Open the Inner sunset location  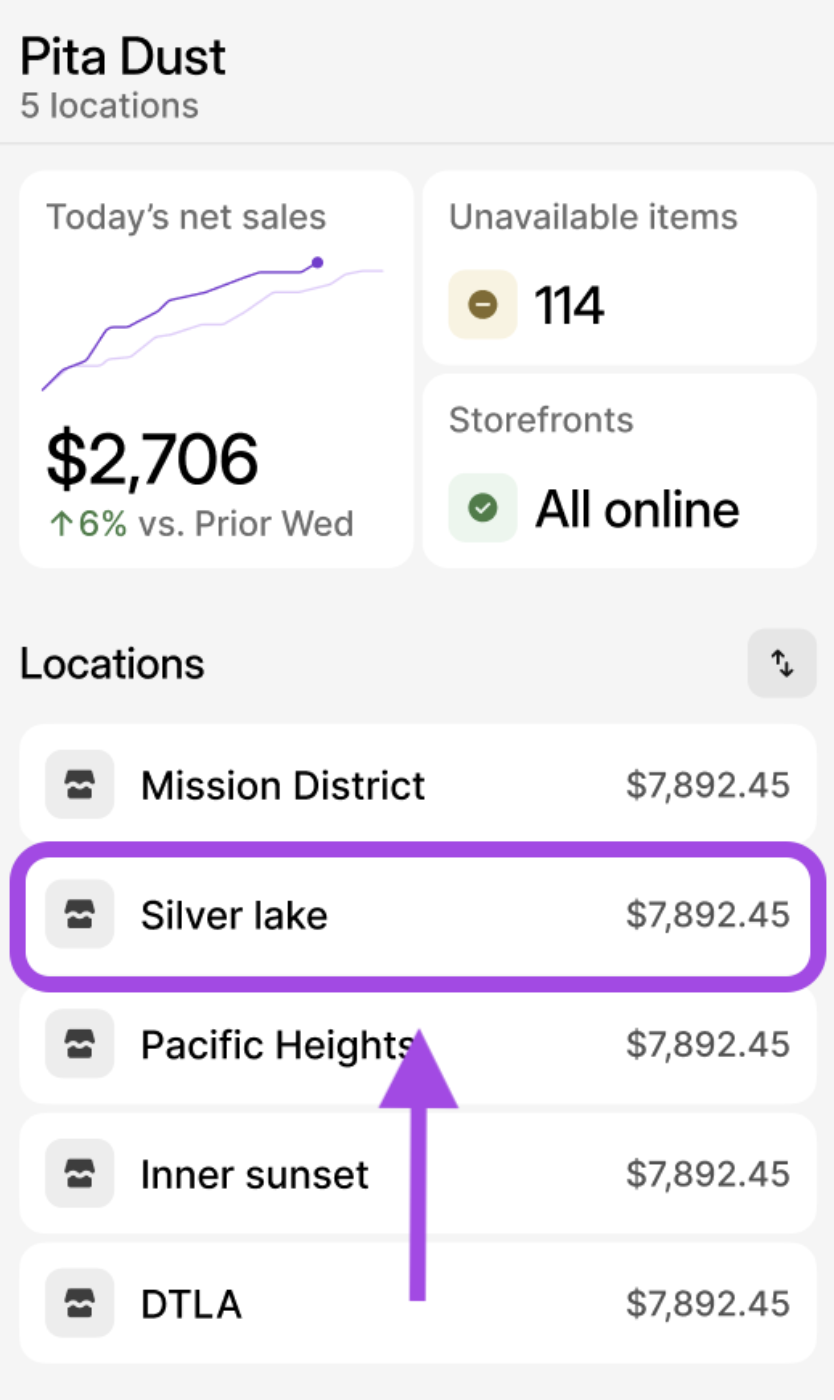(417, 1174)
